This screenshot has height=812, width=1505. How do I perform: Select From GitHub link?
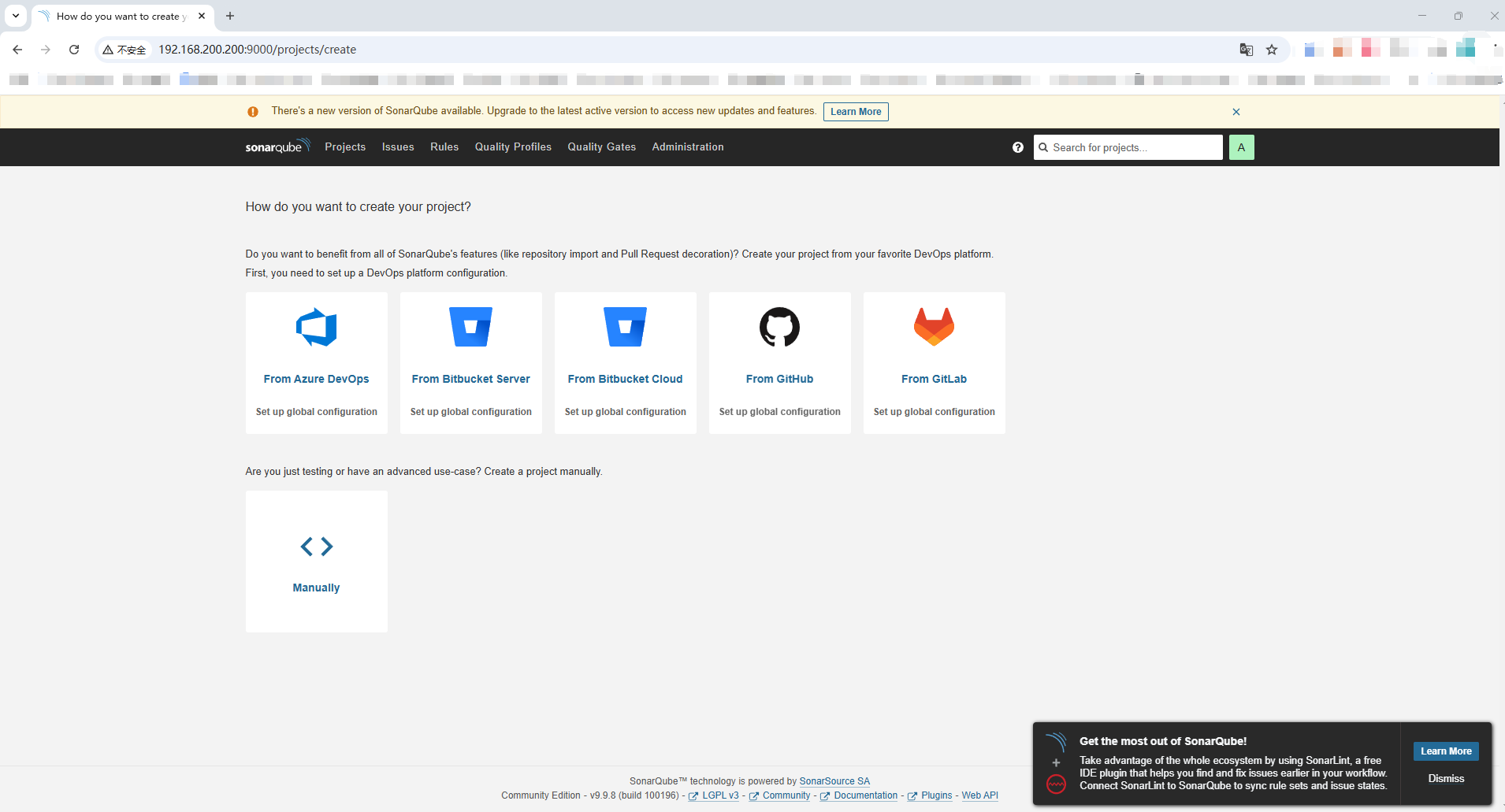779,379
